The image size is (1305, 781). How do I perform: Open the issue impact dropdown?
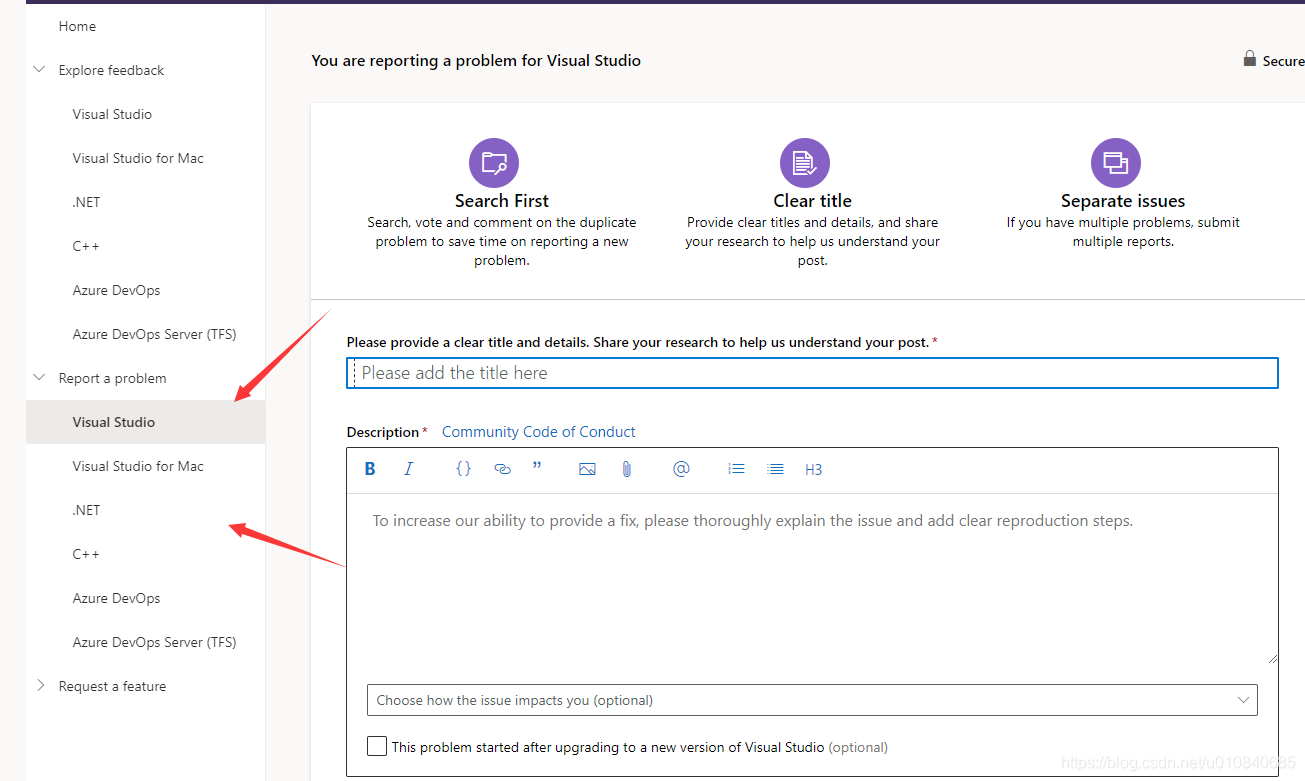(812, 700)
